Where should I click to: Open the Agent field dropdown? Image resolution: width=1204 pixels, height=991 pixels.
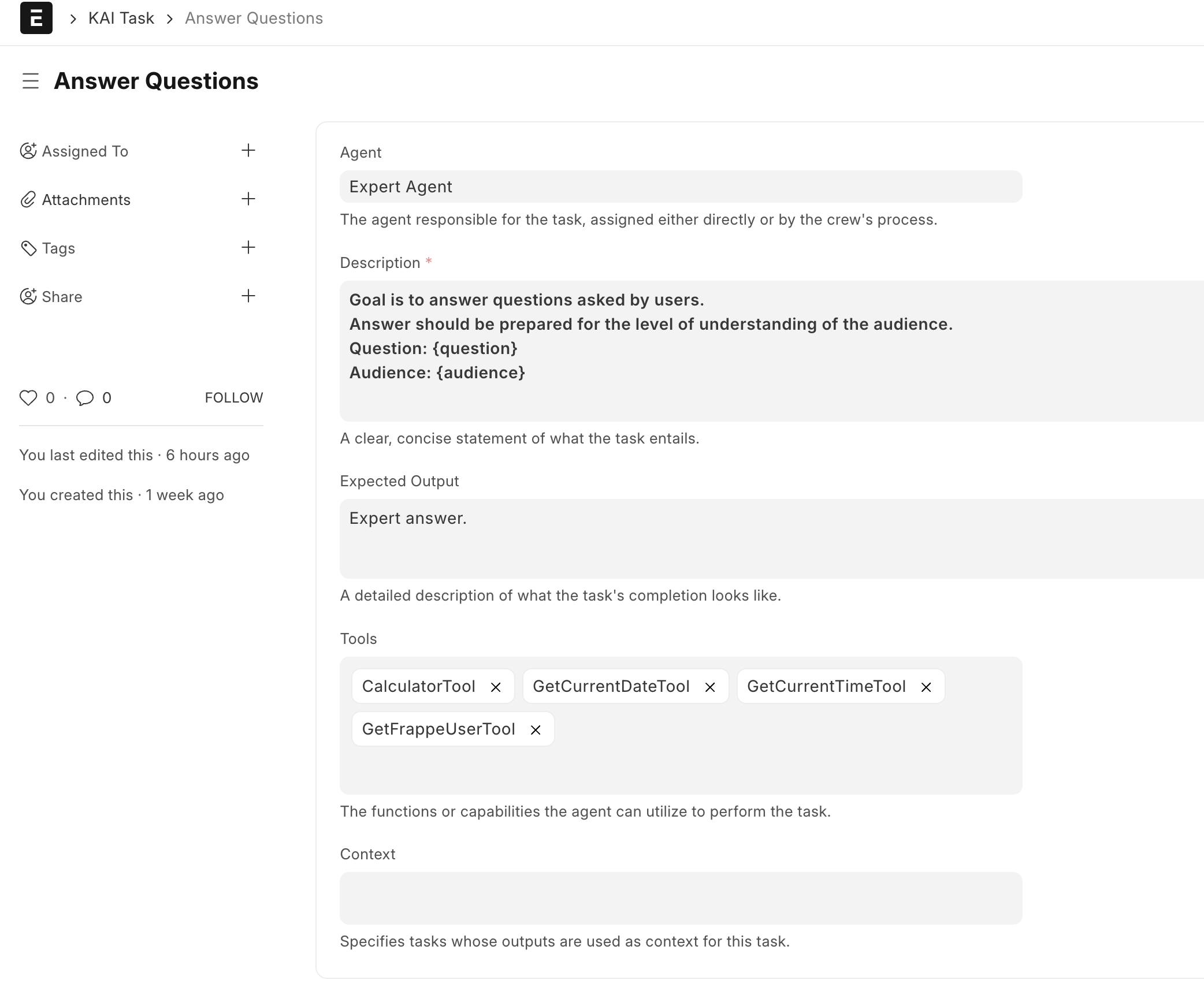coord(681,187)
